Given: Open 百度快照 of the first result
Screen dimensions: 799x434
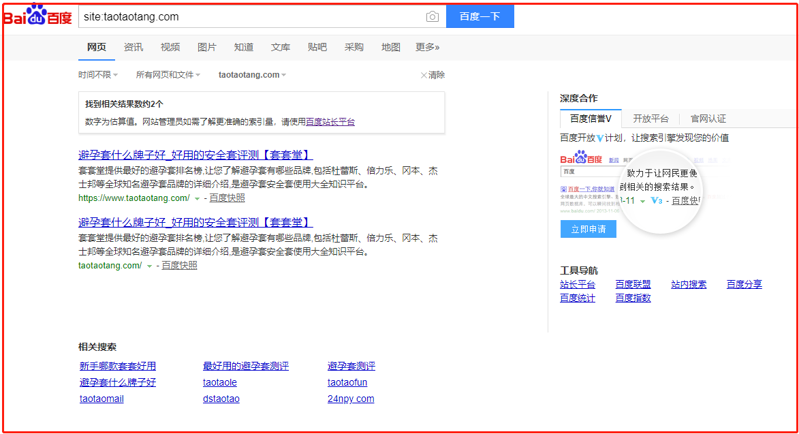Looking at the screenshot, I should coord(227,198).
